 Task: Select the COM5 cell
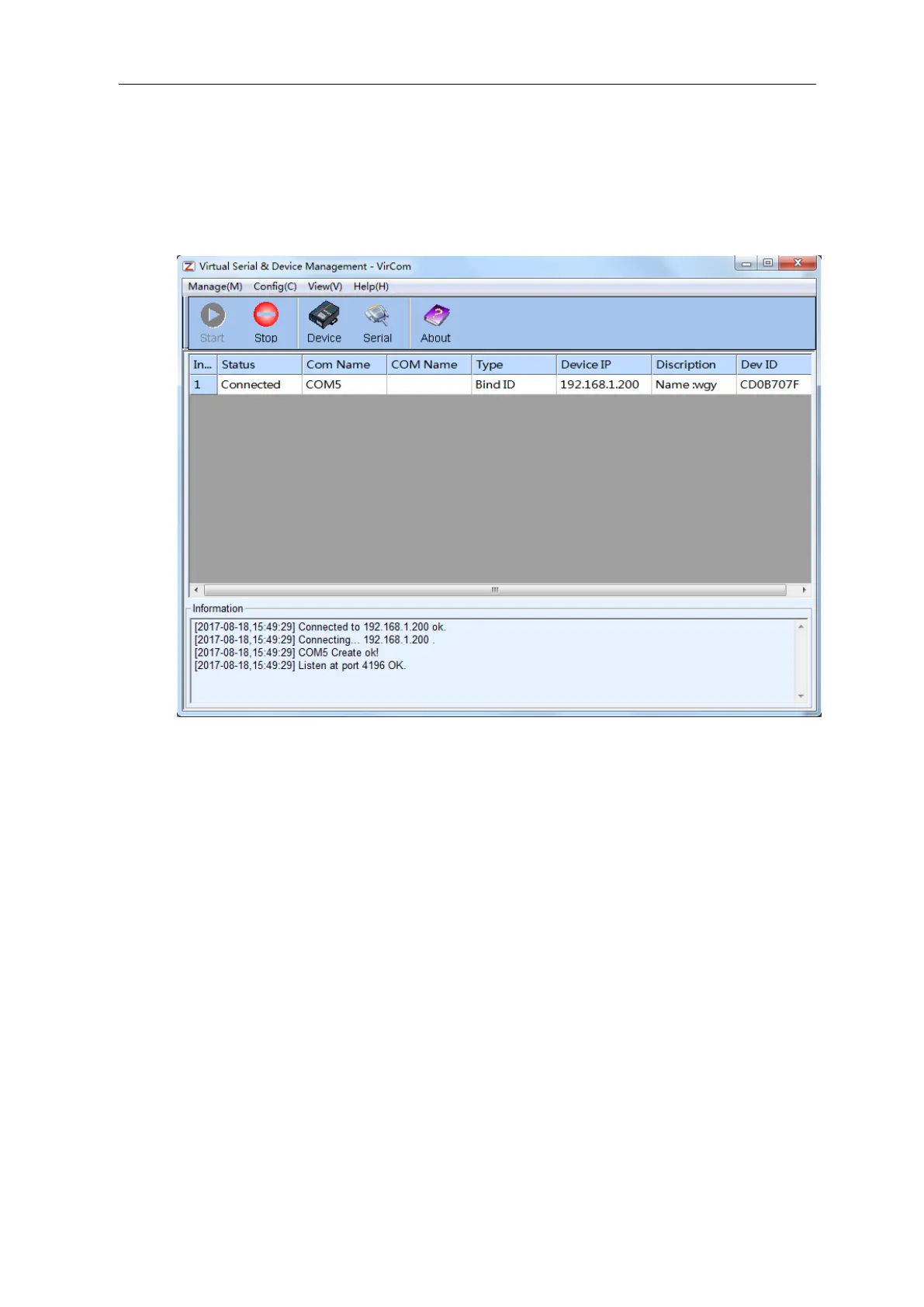pyautogui.click(x=344, y=384)
